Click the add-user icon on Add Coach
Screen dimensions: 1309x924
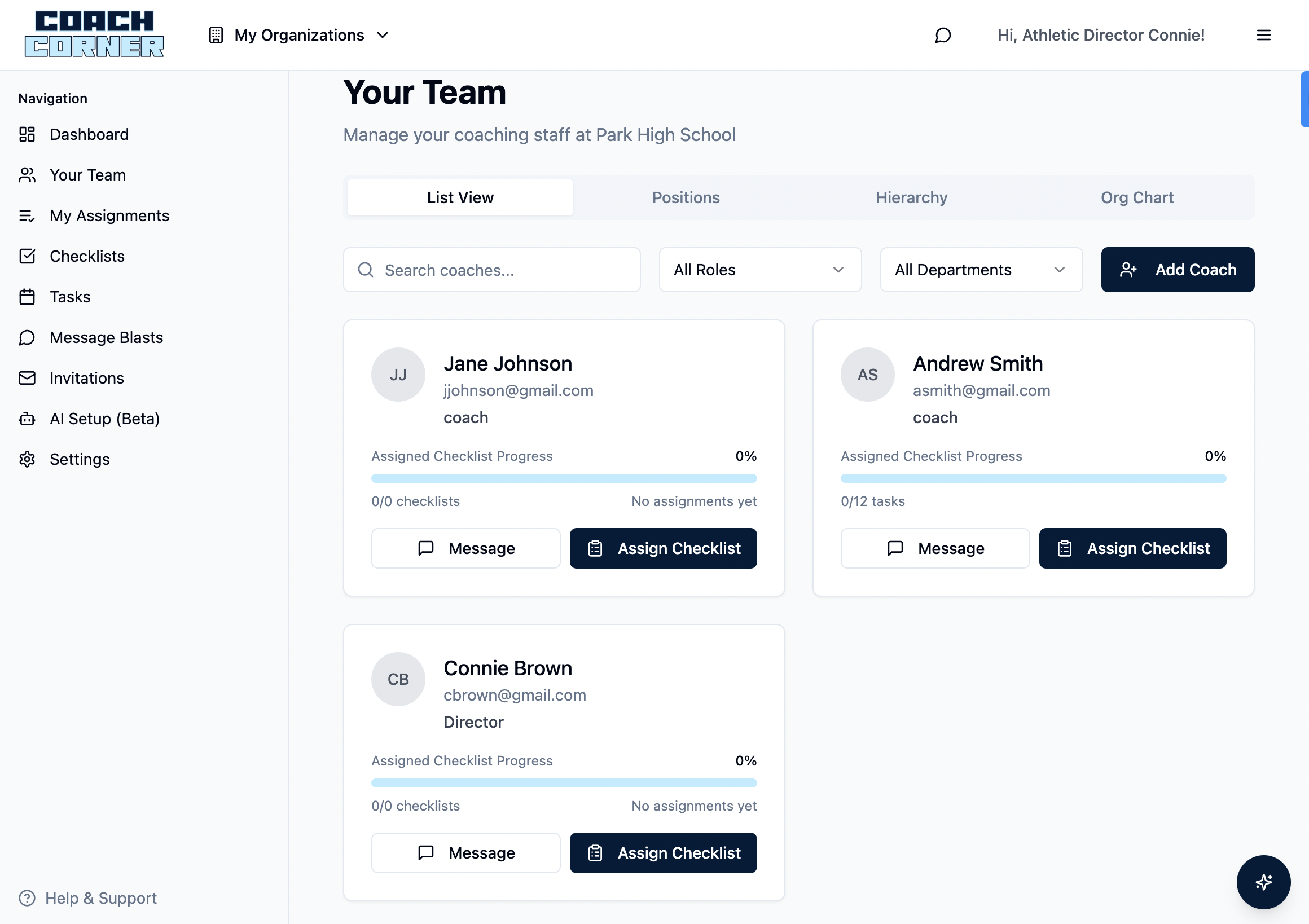point(1128,270)
